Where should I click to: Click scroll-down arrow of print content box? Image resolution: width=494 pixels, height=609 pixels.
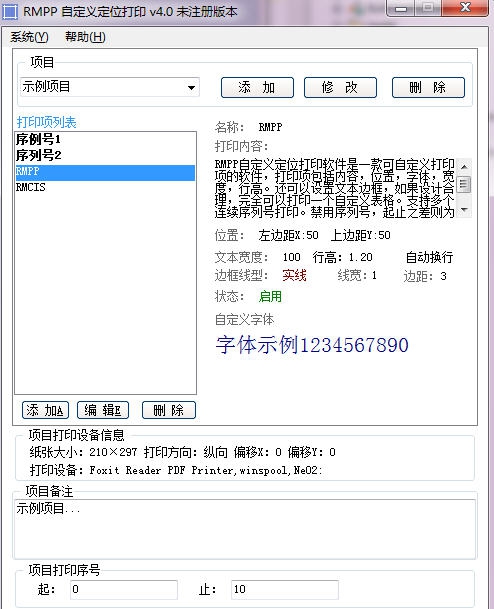(x=464, y=210)
